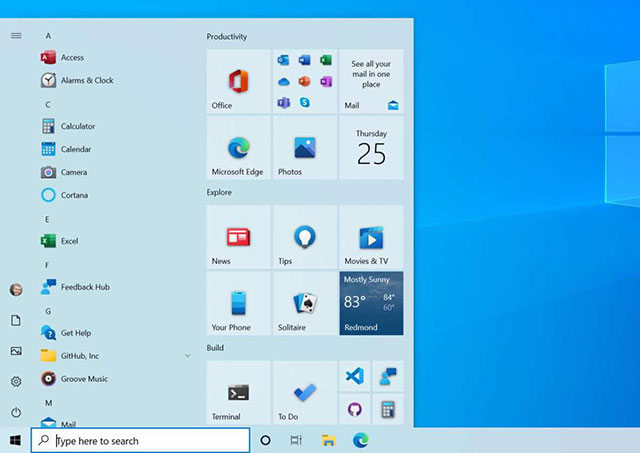Open the Movies & TV tile
The width and height of the screenshot is (640, 453).
pos(371,237)
